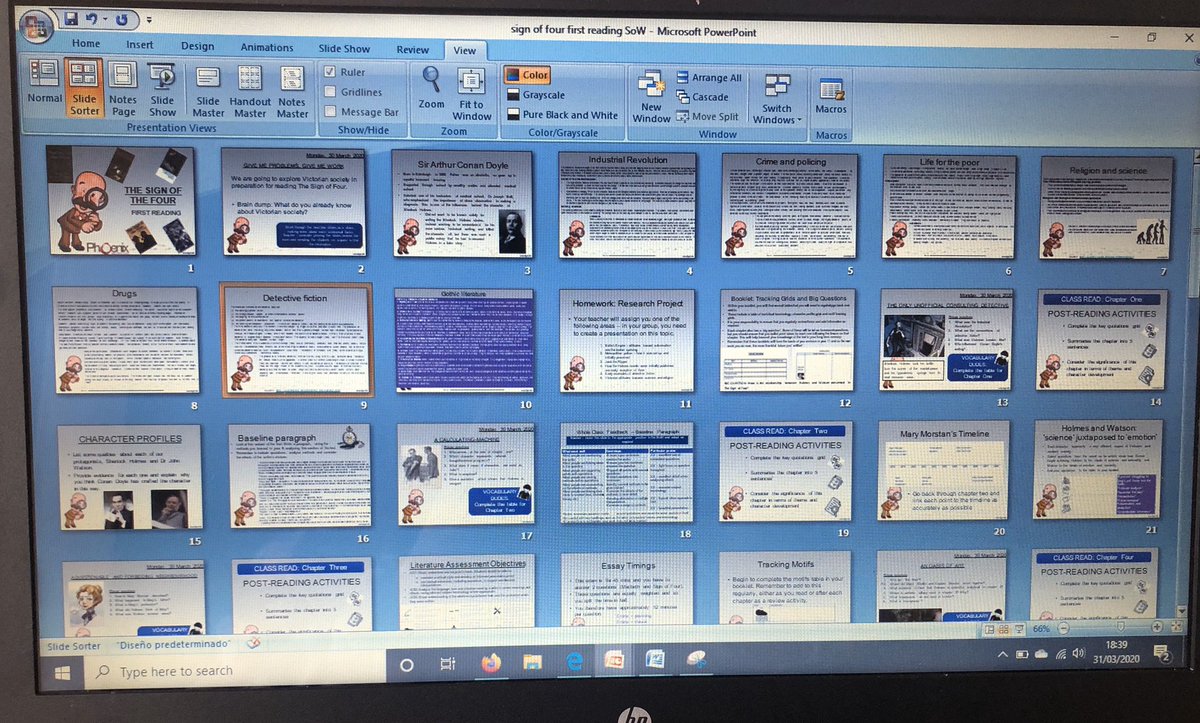
Task: Redo the last action
Action: click(x=122, y=19)
